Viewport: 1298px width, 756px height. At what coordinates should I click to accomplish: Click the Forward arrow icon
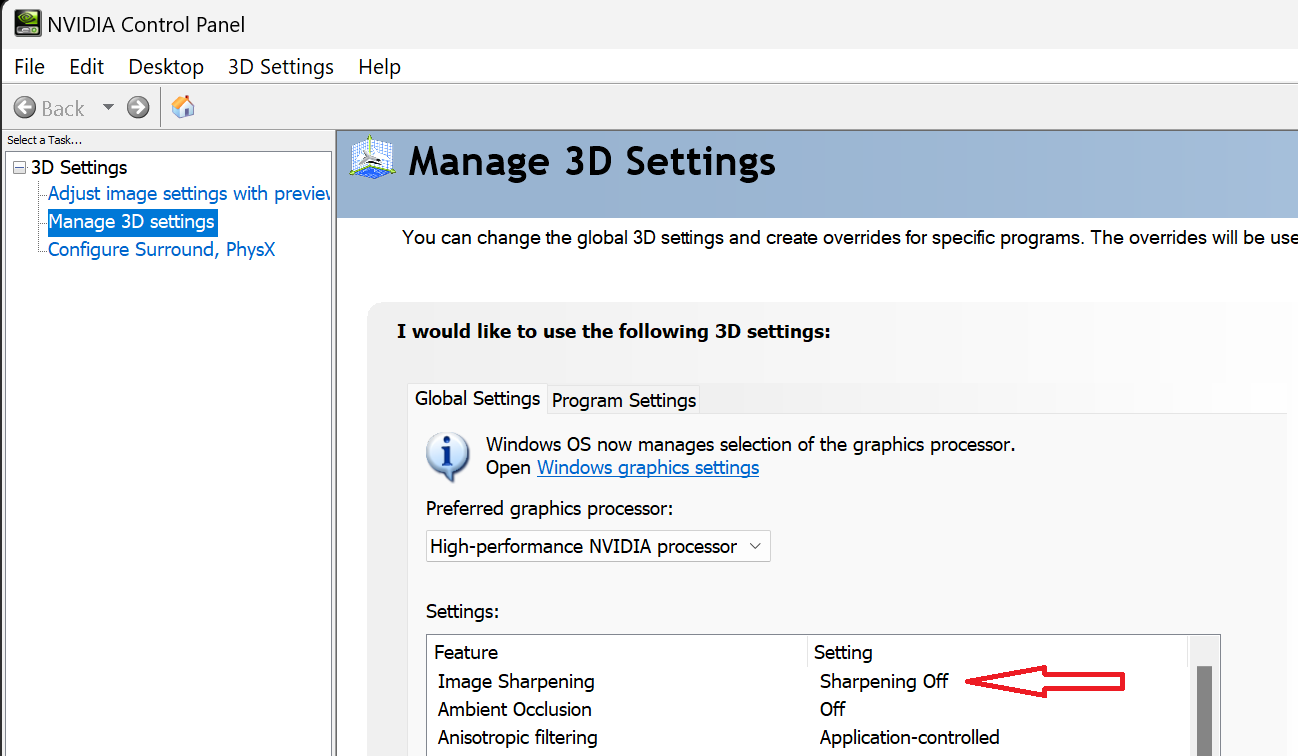(138, 107)
